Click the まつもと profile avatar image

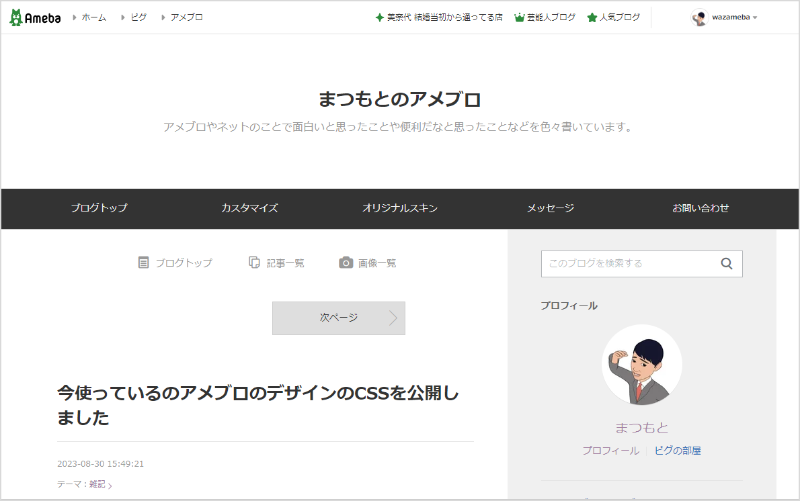pos(641,365)
